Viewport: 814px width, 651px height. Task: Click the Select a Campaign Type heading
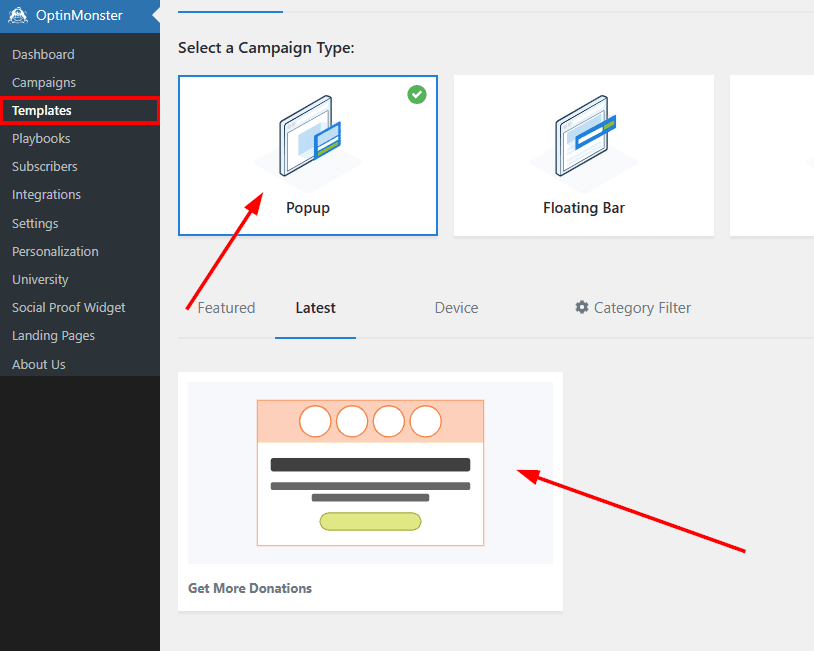(266, 48)
